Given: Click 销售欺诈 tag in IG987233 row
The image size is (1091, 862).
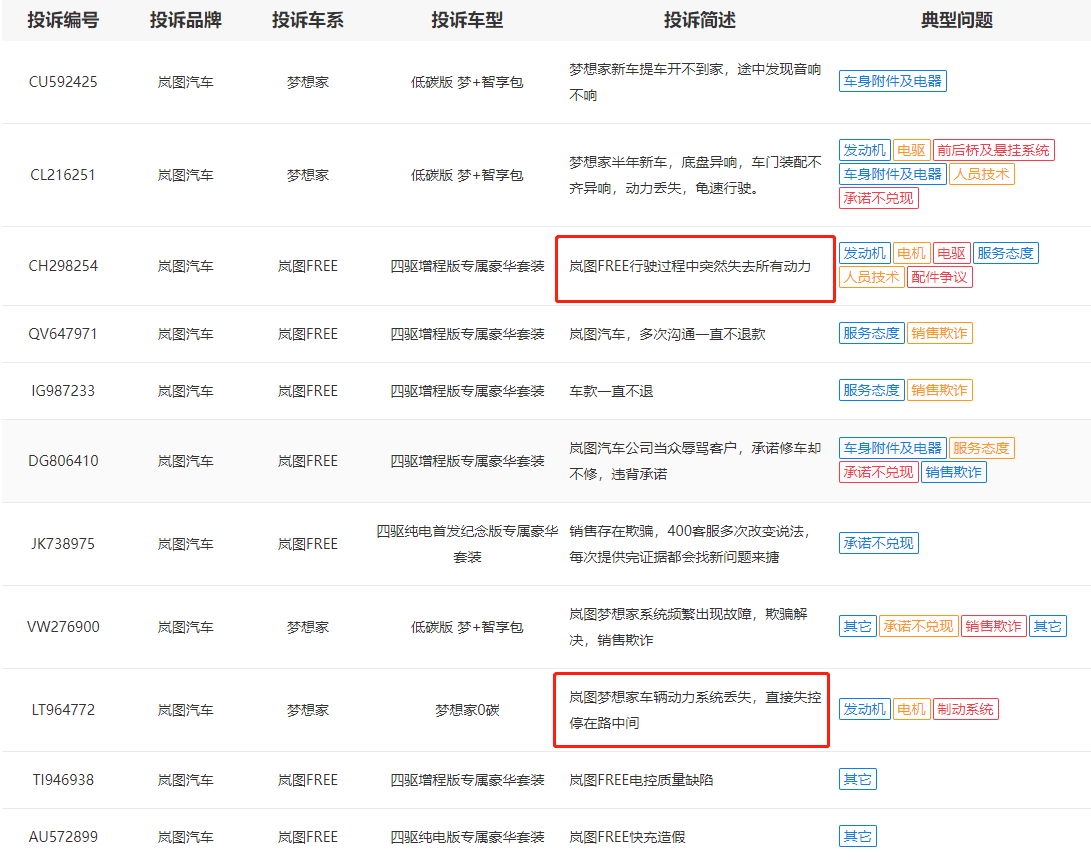Looking at the screenshot, I should [940, 390].
